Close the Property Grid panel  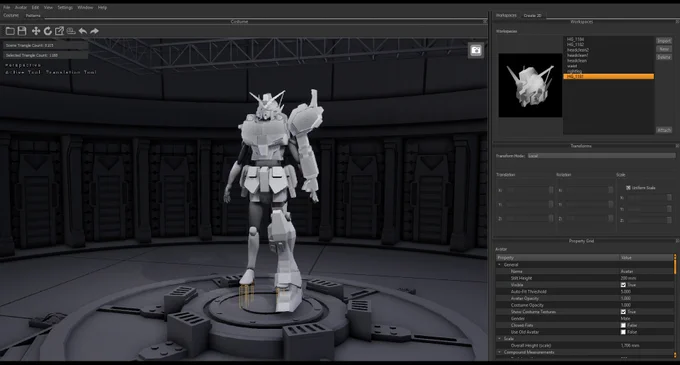tap(677, 241)
